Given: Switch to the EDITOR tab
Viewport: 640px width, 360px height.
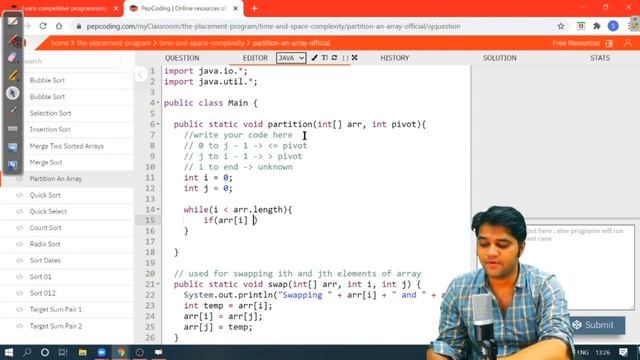Looking at the screenshot, I should (x=255, y=58).
